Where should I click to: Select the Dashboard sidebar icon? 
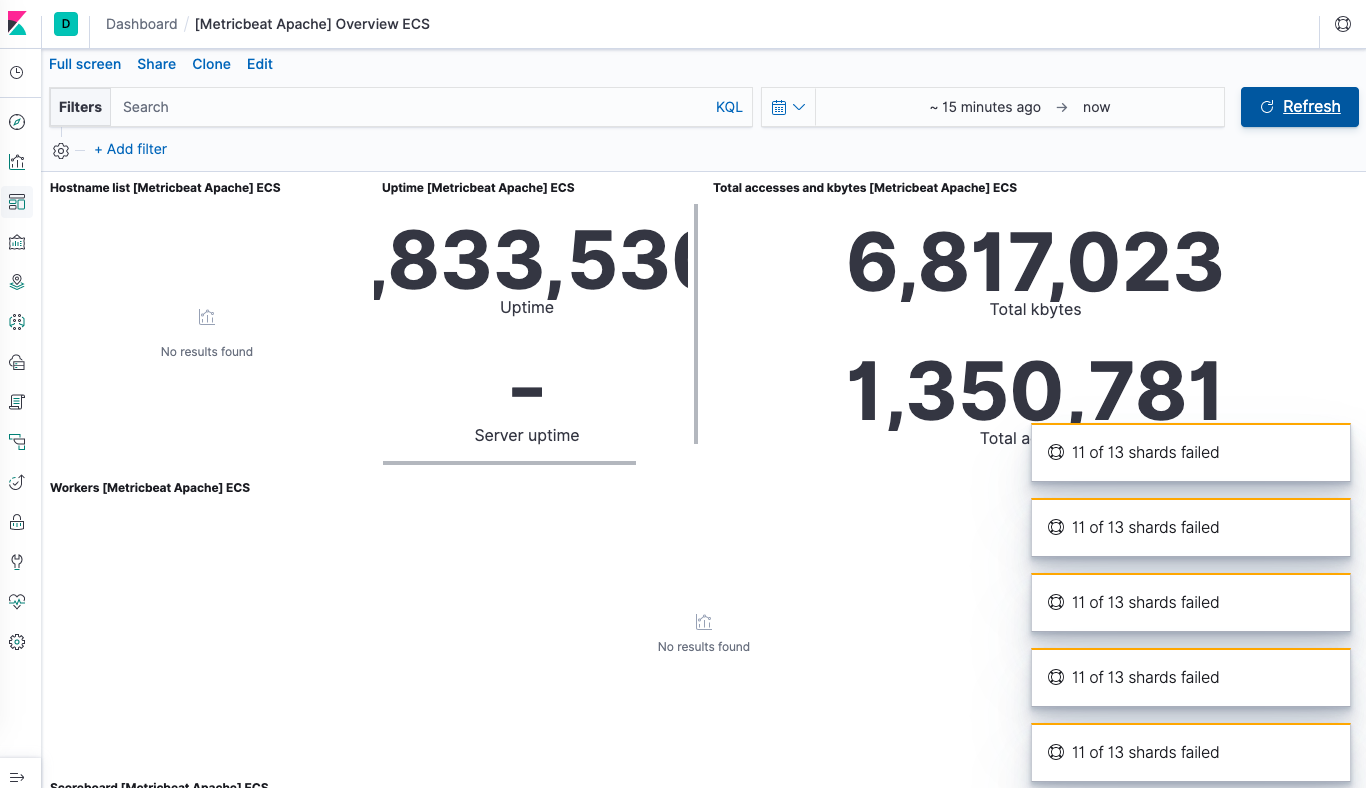coord(17,202)
